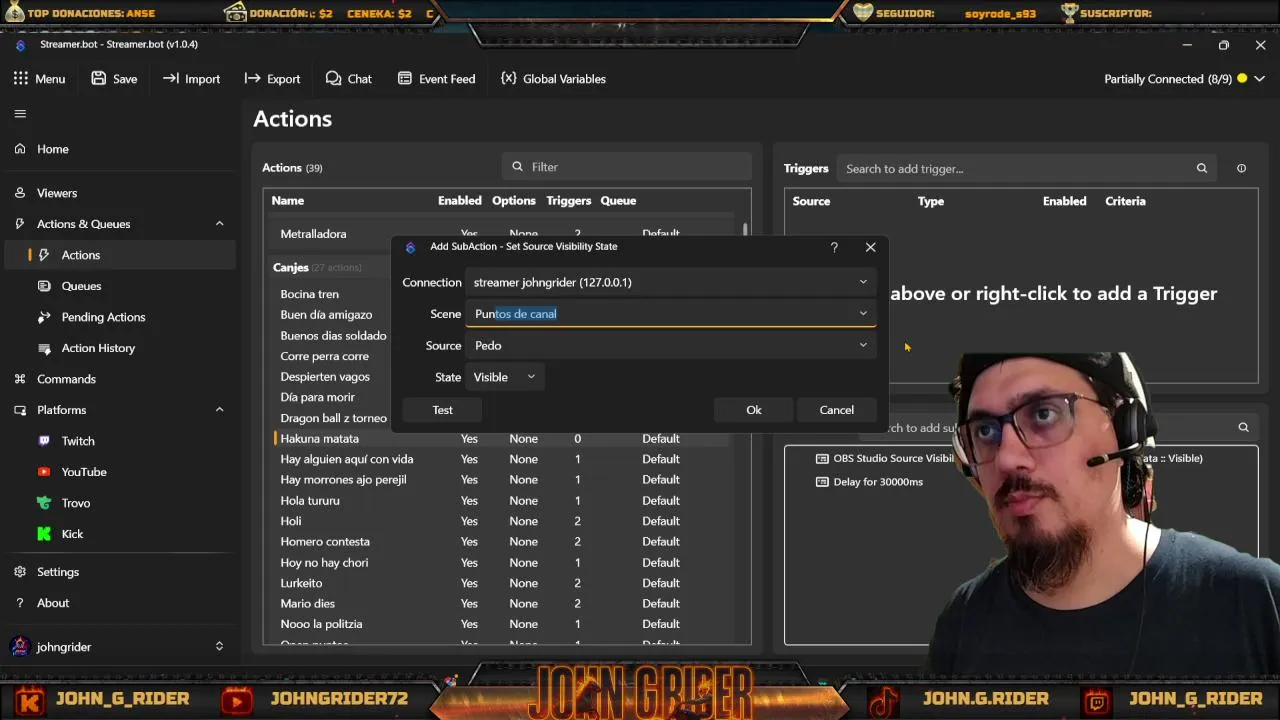
Task: Click Cancel in the SubAction dialog
Action: coord(837,410)
